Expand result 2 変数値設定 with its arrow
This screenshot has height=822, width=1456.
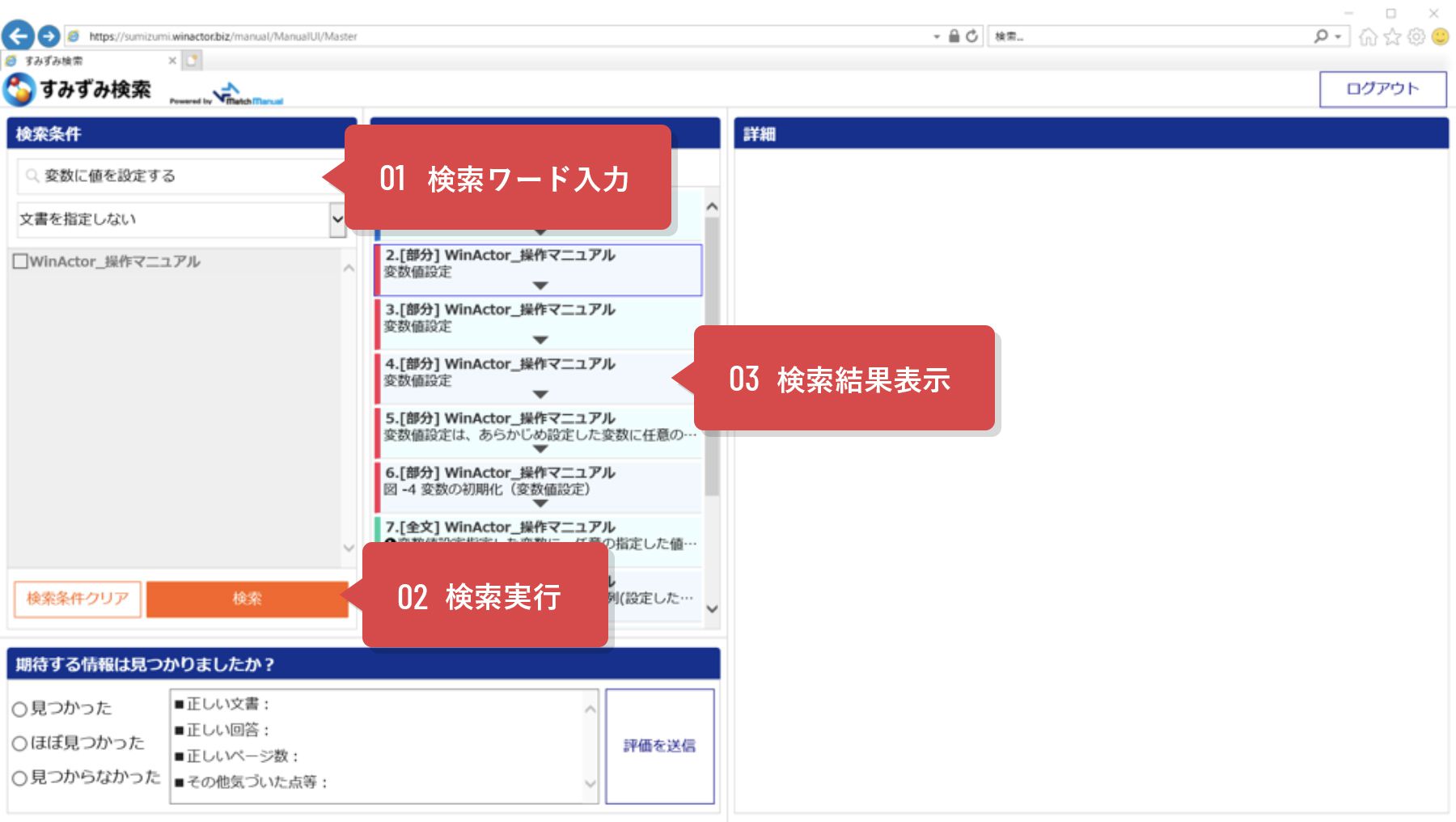coord(539,285)
